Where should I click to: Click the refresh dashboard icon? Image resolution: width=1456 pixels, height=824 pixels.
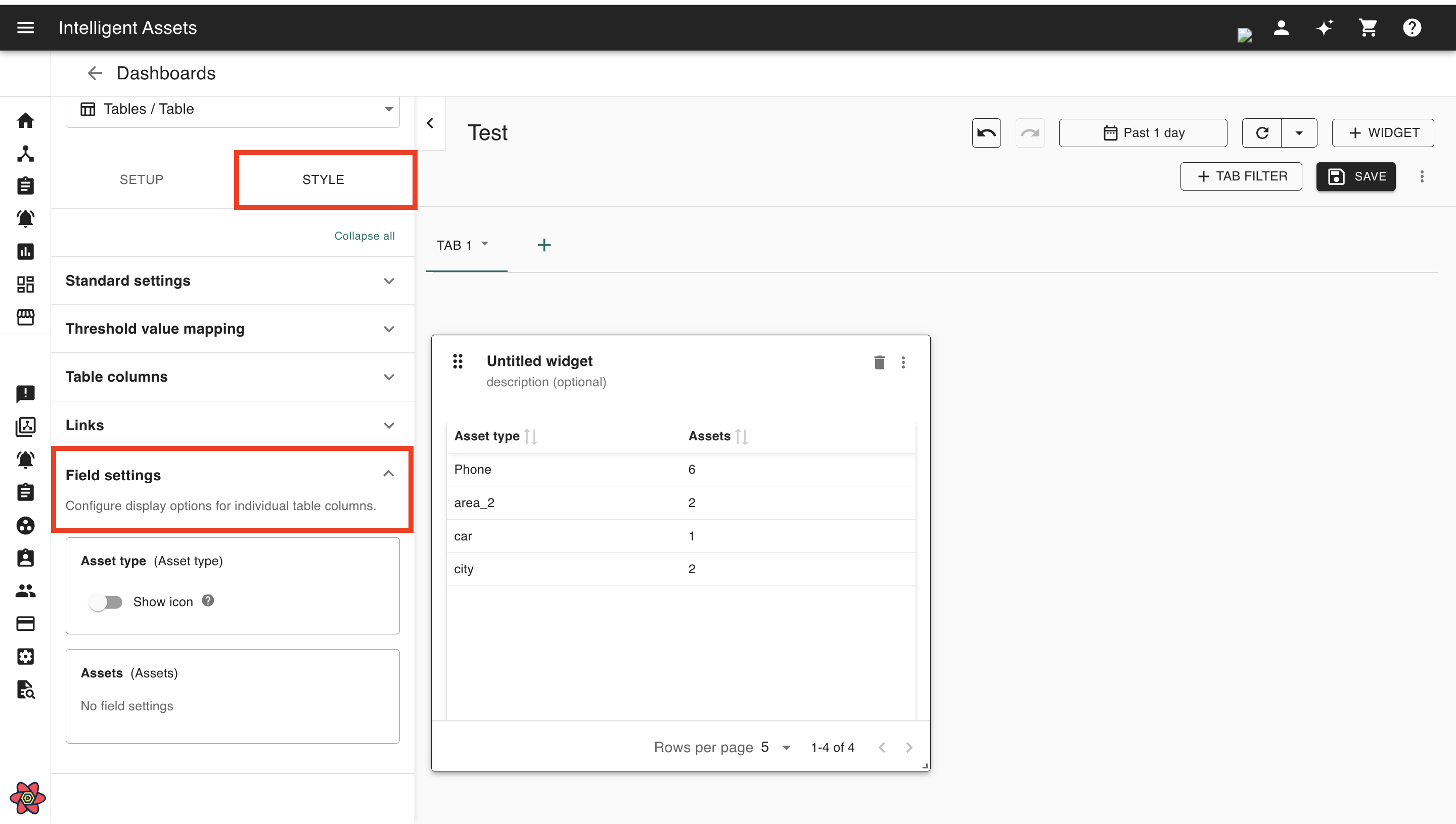click(x=1261, y=133)
